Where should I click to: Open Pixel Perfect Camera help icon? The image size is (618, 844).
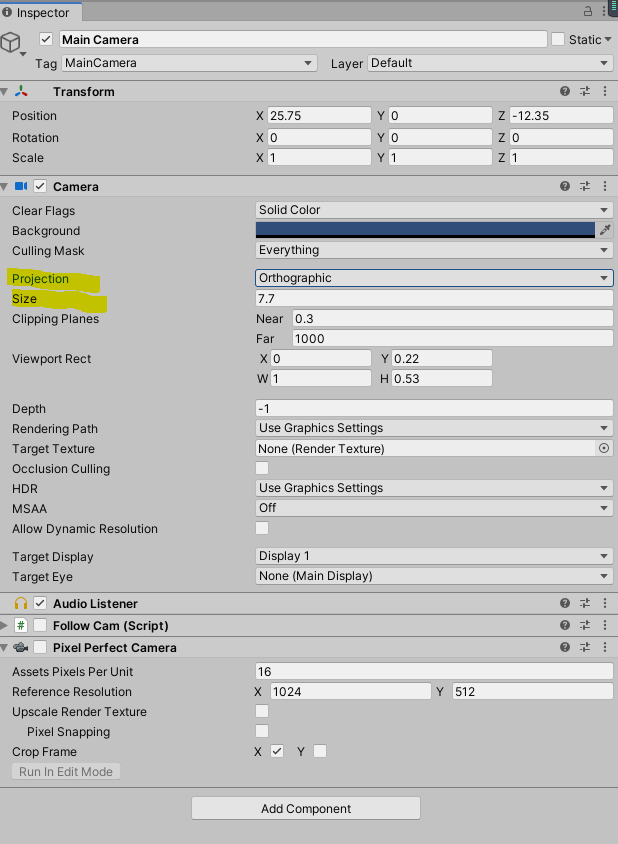point(565,648)
